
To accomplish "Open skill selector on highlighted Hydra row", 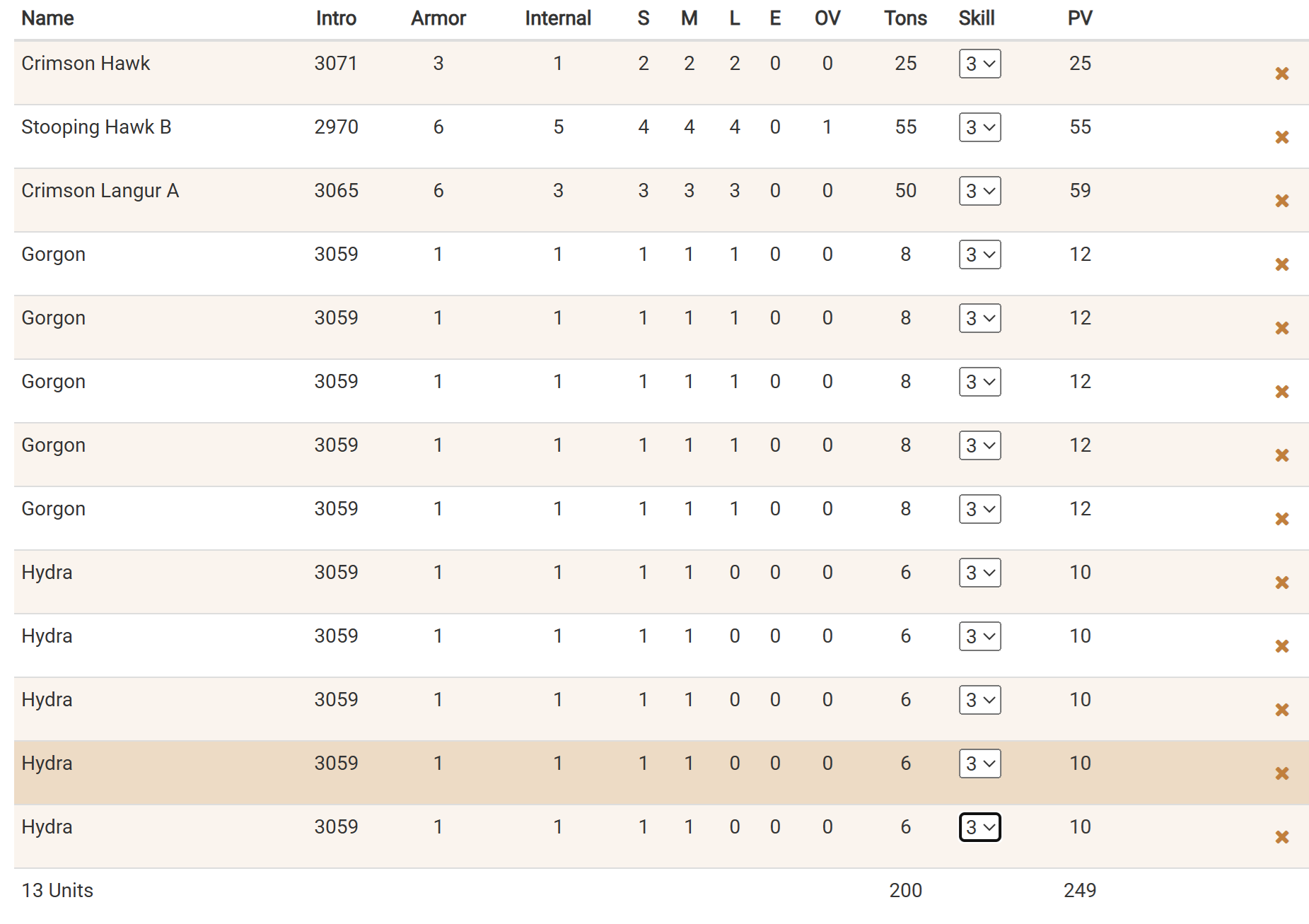I will pyautogui.click(x=979, y=764).
